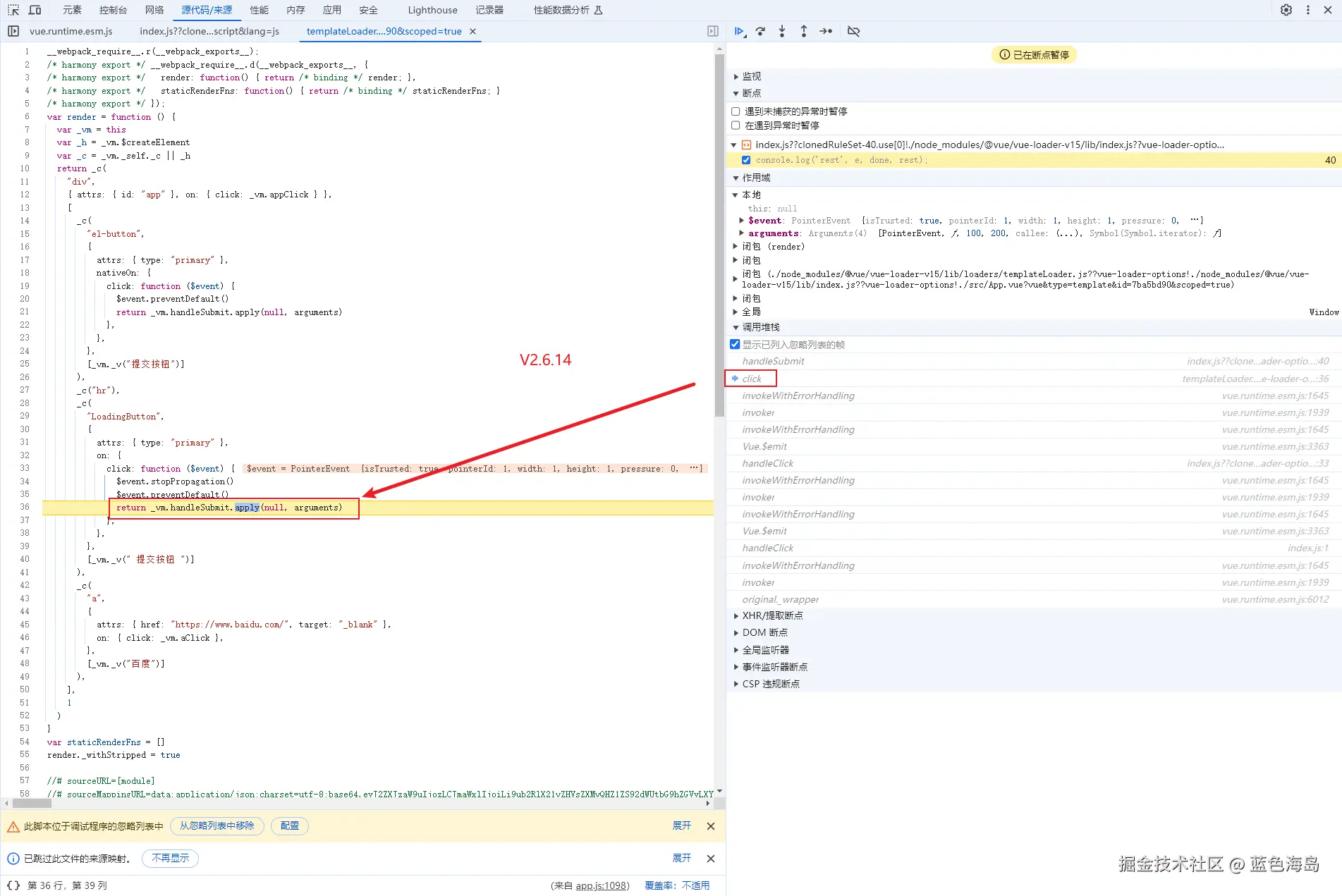Expand the 监视 watch section
This screenshot has height=896, width=1342.
(736, 76)
